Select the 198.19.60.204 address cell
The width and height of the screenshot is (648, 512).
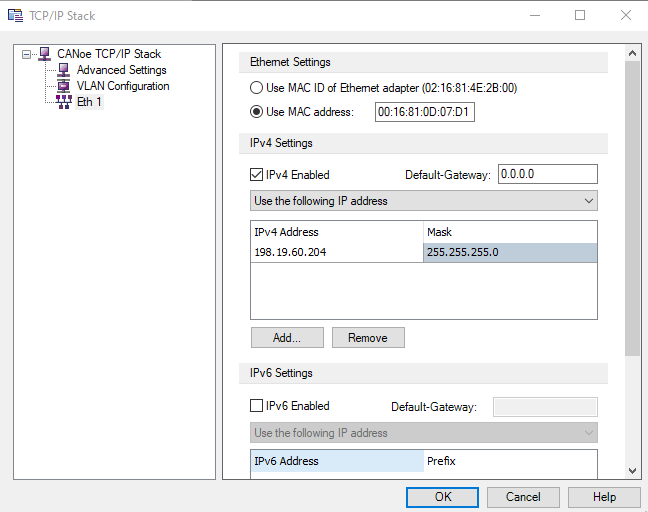pos(337,252)
